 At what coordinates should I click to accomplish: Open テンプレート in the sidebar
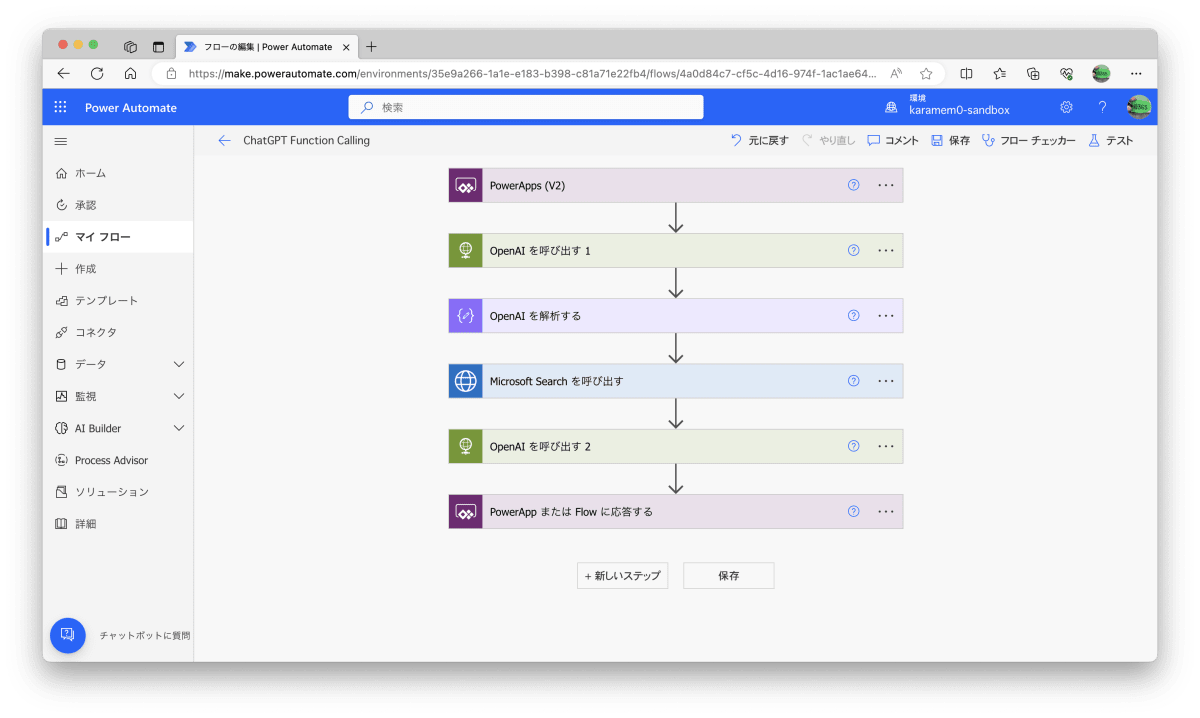coord(118,300)
